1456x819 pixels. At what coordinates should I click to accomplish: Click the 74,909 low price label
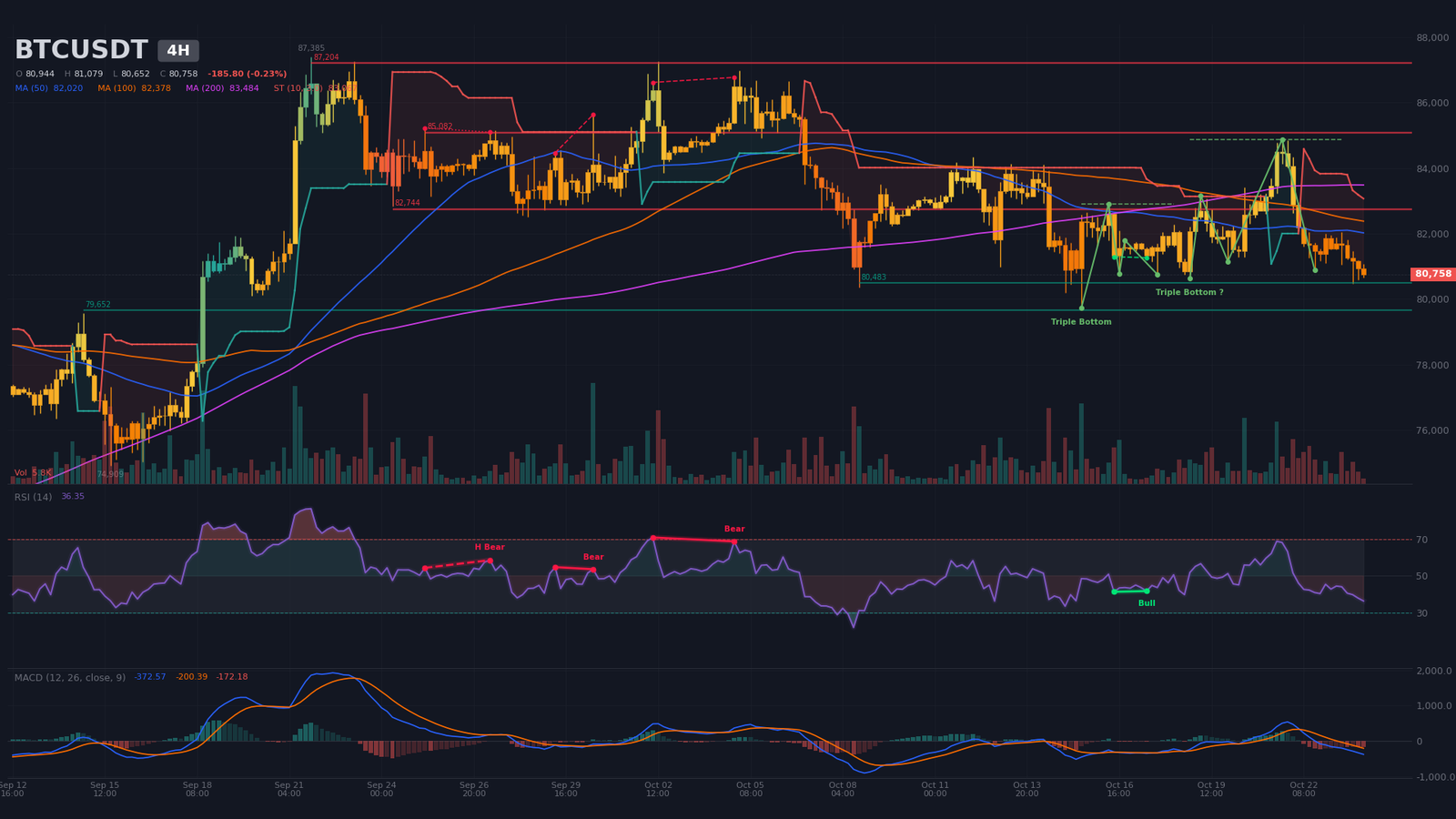pos(110,474)
